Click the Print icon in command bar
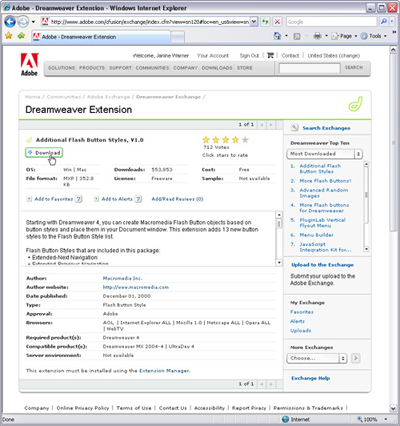 tap(317, 36)
